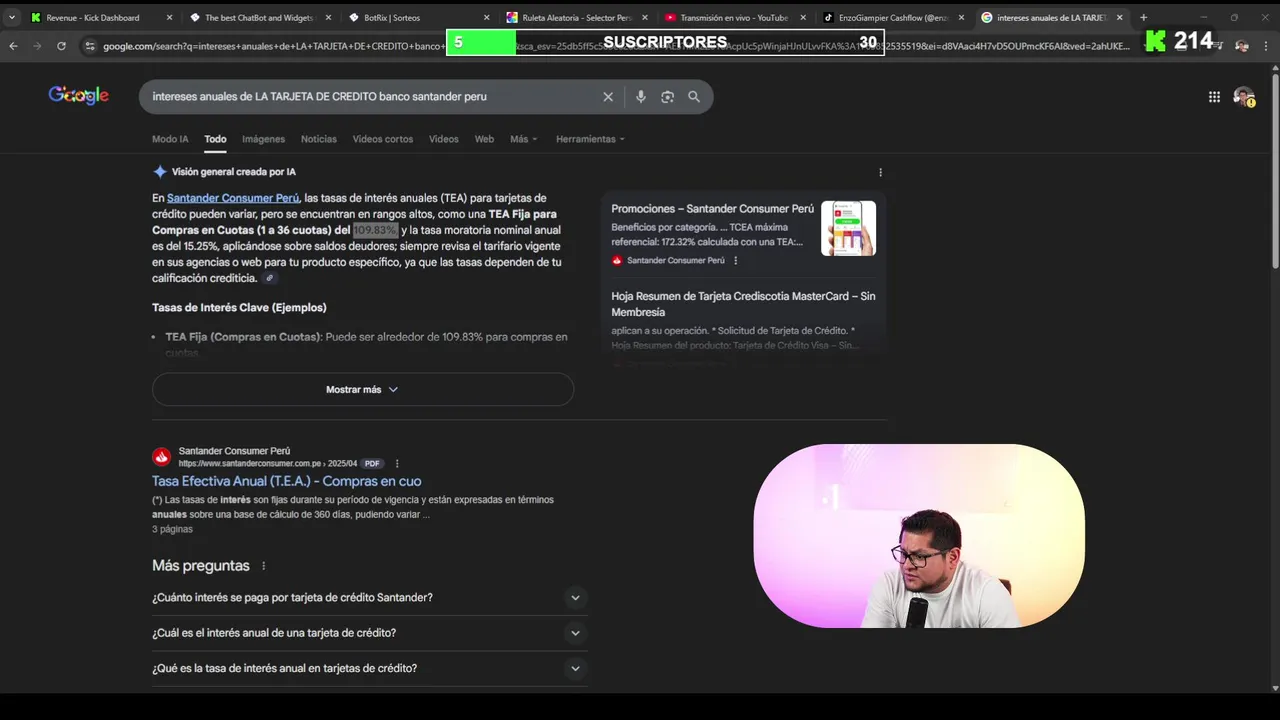The image size is (1280, 720).
Task: Open Hoja Resumen de Tarjeta Crediscotia link
Action: click(743, 304)
